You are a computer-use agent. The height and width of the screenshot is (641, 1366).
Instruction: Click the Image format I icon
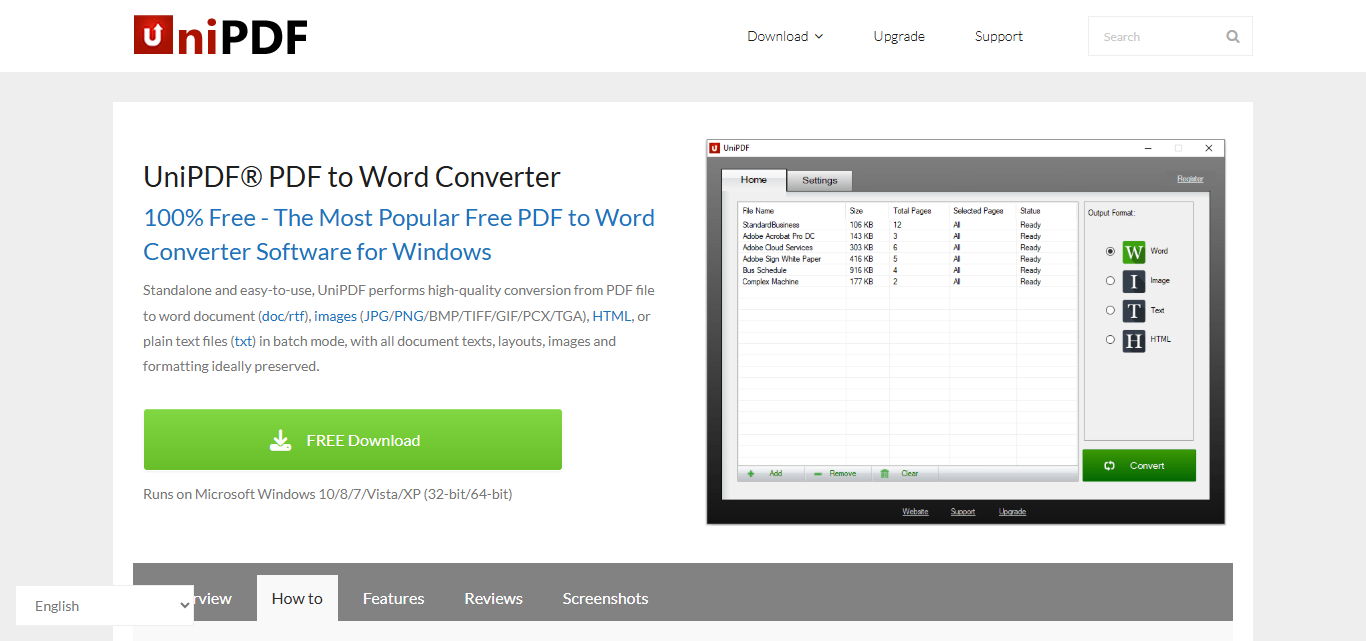[x=1133, y=281]
